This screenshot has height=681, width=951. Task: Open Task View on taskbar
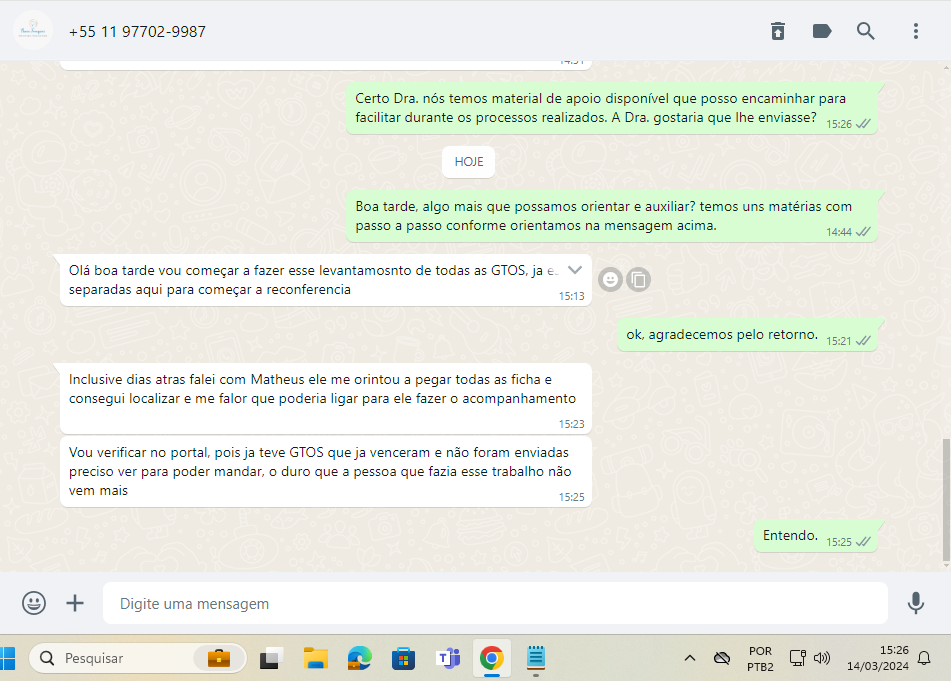tap(272, 659)
